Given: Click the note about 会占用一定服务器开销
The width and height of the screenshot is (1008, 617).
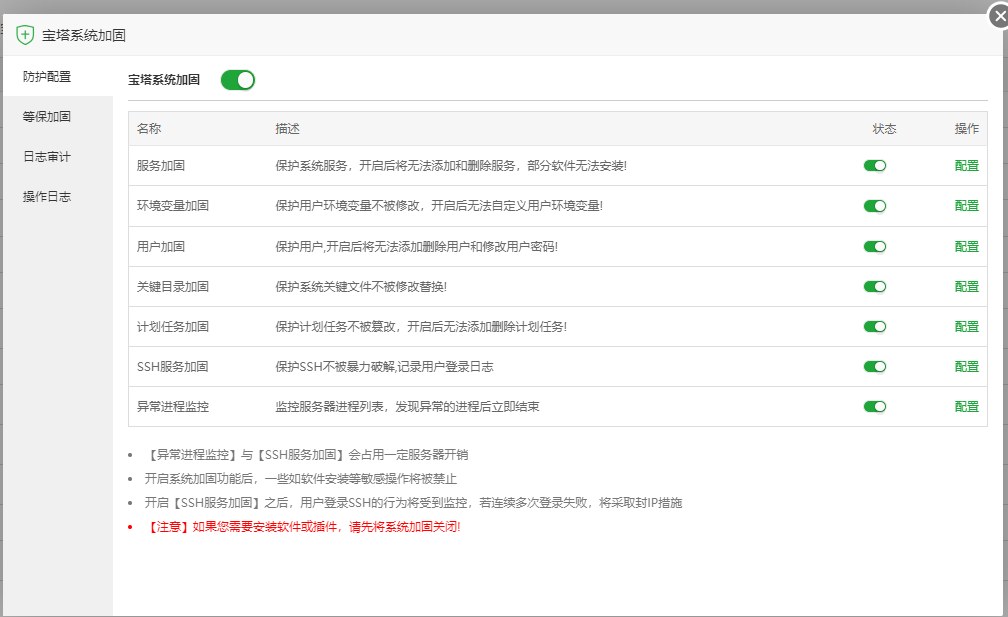Looking at the screenshot, I should (x=307, y=455).
